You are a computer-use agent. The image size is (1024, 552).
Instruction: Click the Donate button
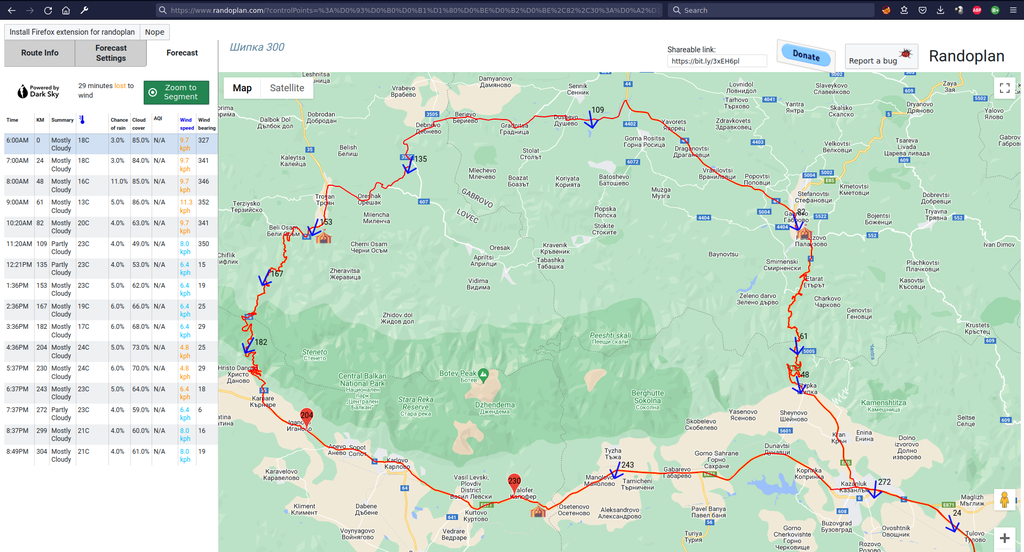click(x=805, y=56)
